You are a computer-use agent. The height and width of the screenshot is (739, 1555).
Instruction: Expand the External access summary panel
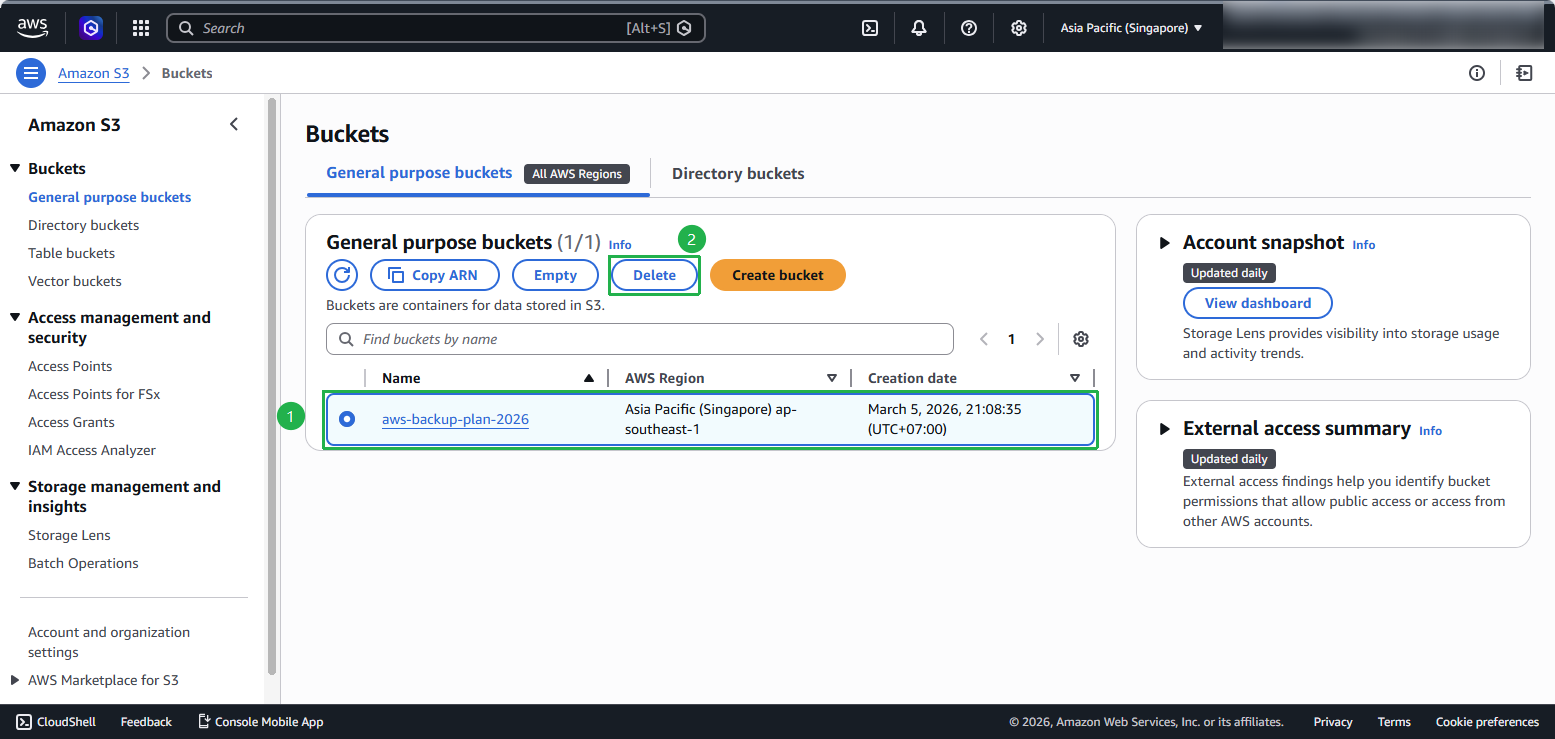click(x=1164, y=429)
